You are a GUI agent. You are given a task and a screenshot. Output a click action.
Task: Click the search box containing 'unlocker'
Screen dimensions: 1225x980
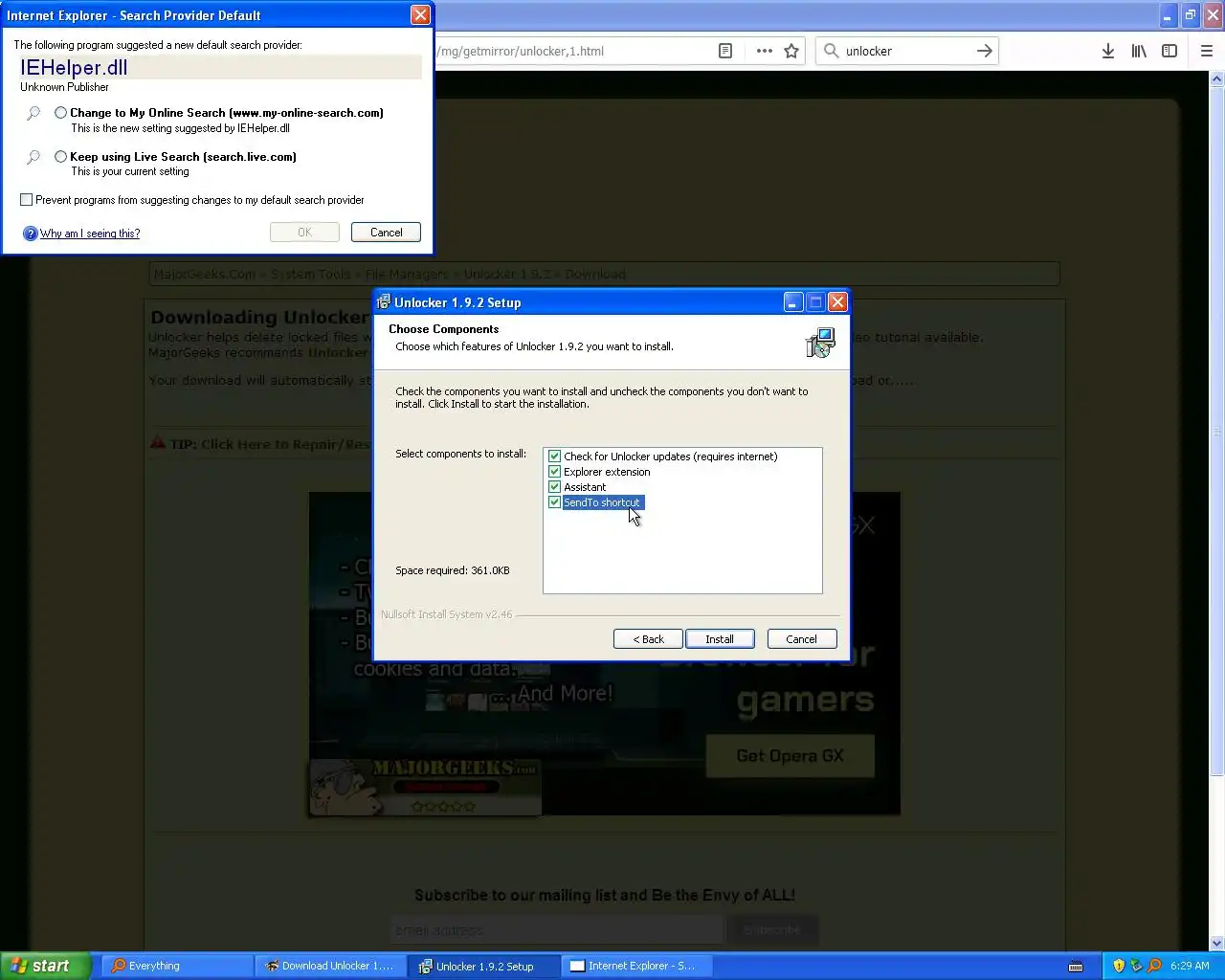[905, 51]
